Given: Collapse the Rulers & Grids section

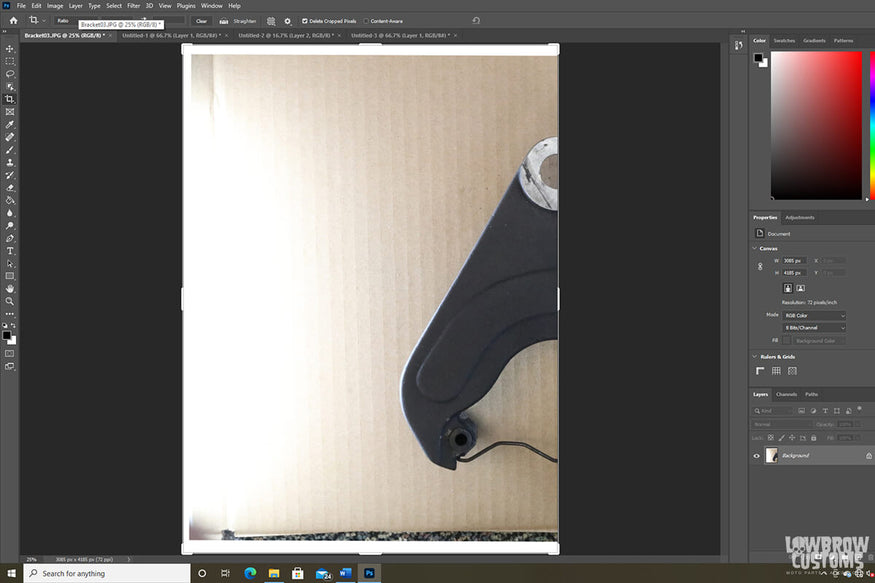Looking at the screenshot, I should [x=755, y=356].
